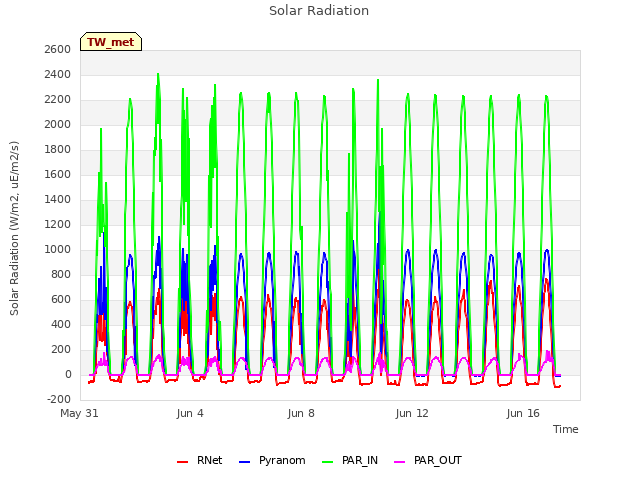Click the 2000 y-axis value

[58, 124]
